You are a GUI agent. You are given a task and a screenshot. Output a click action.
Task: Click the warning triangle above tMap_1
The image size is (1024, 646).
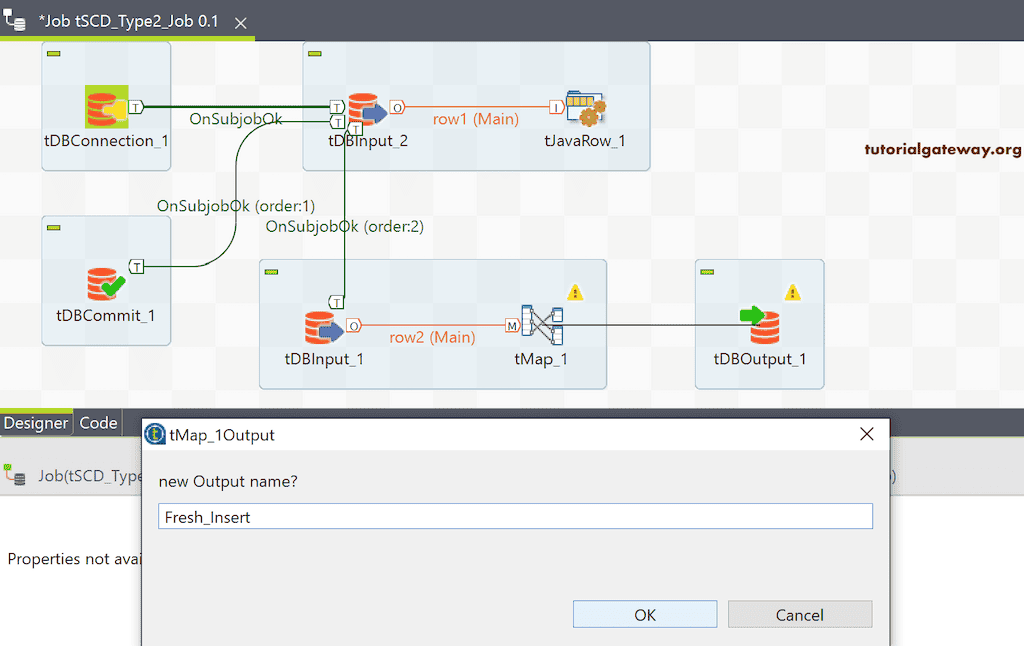pyautogui.click(x=575, y=292)
